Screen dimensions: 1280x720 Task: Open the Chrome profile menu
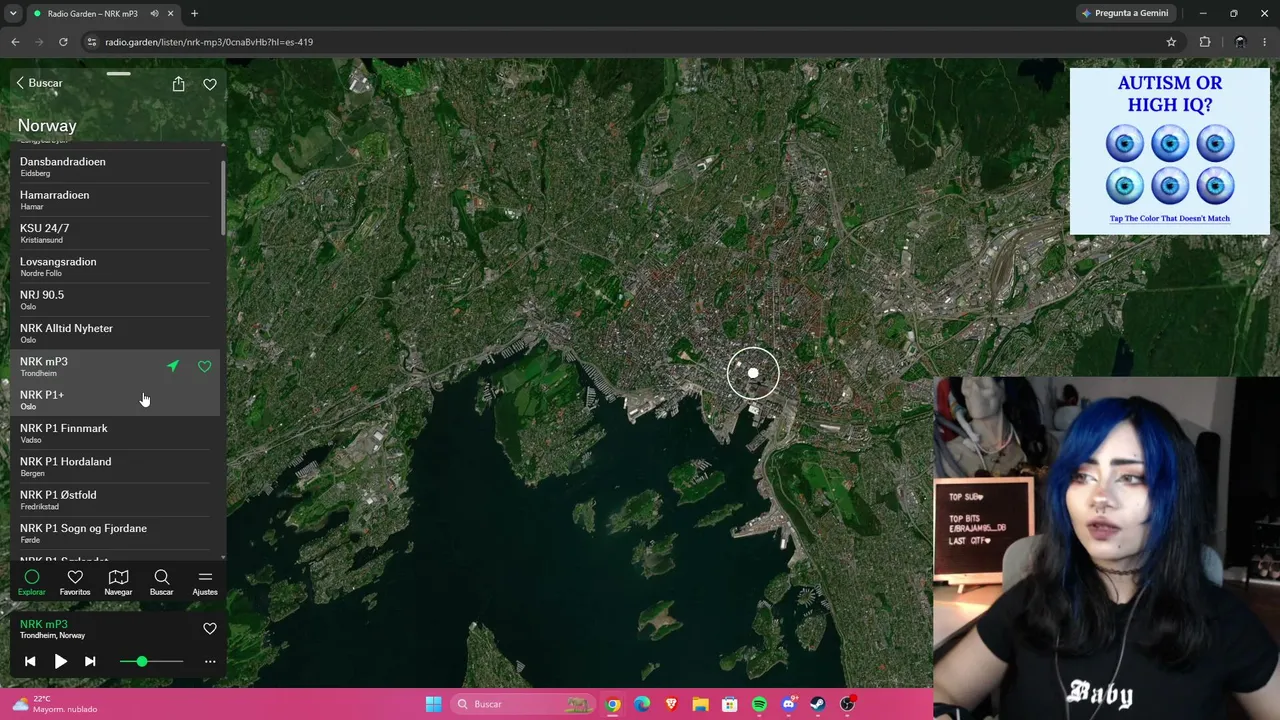1240,42
